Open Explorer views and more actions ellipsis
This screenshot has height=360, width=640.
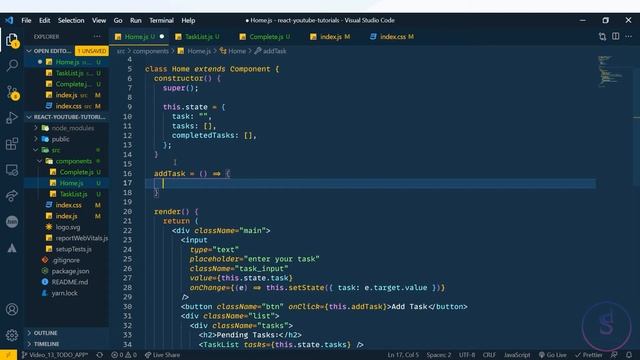(97, 36)
